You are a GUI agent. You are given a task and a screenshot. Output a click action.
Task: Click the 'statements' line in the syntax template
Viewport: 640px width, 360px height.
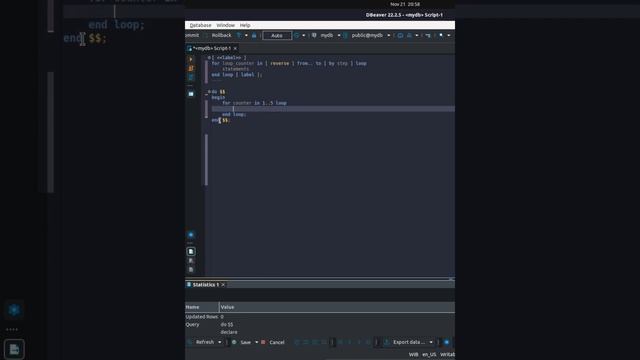(236, 69)
